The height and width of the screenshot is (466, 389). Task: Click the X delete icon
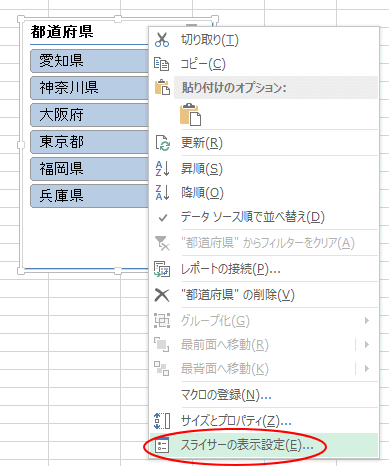(162, 295)
